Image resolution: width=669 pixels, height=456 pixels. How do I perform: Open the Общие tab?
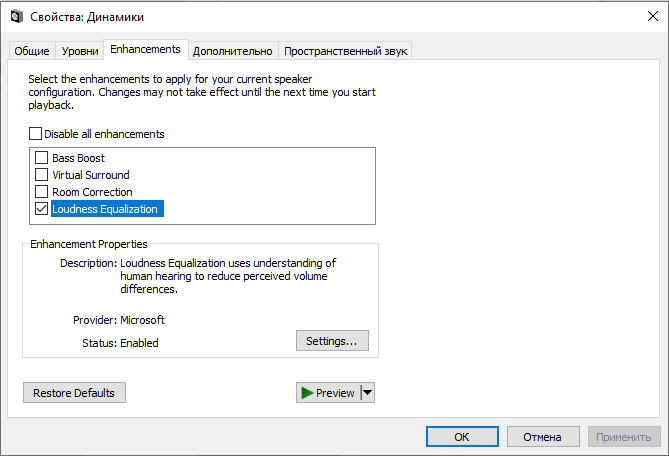tap(31, 51)
